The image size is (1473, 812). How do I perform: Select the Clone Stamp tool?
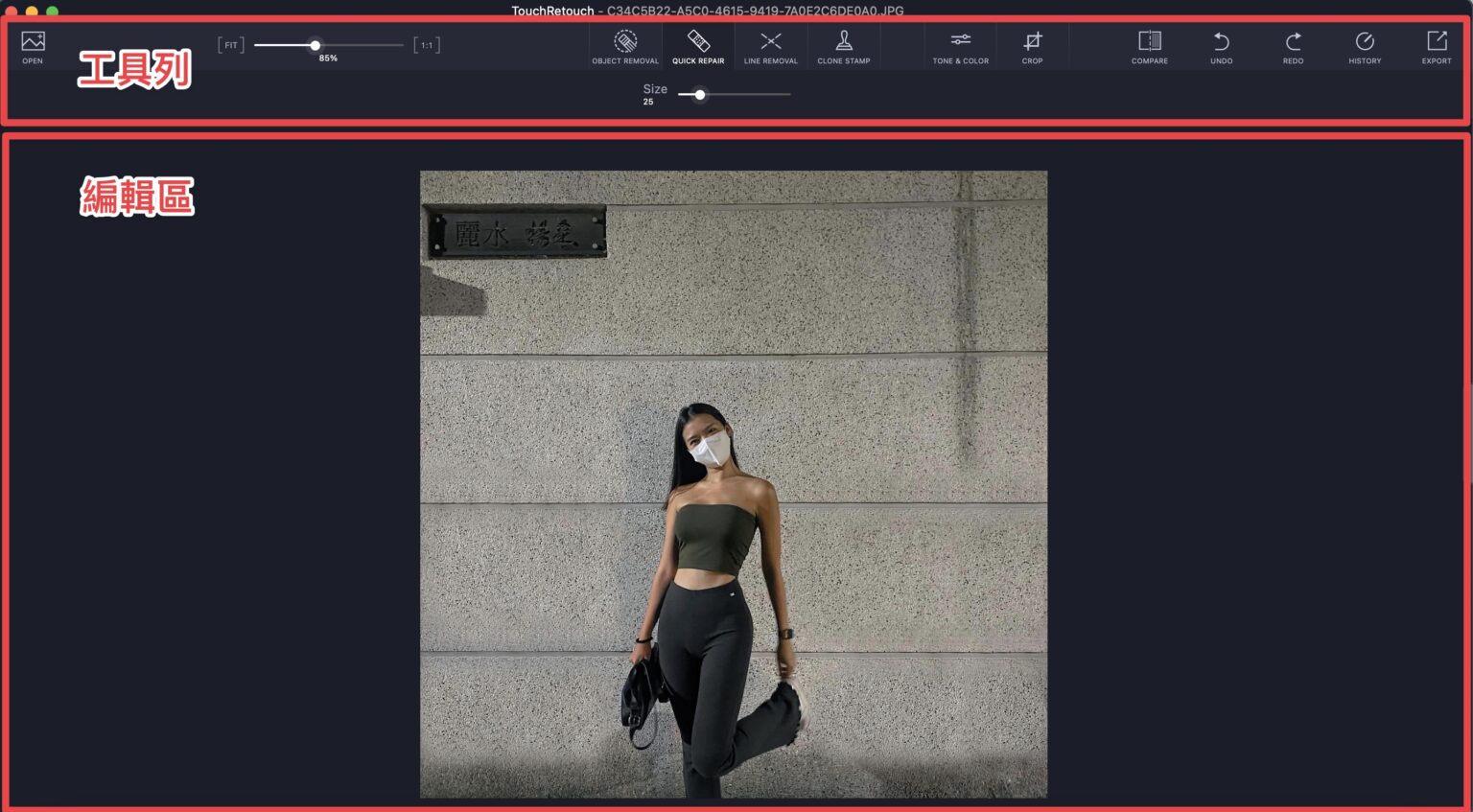[843, 45]
